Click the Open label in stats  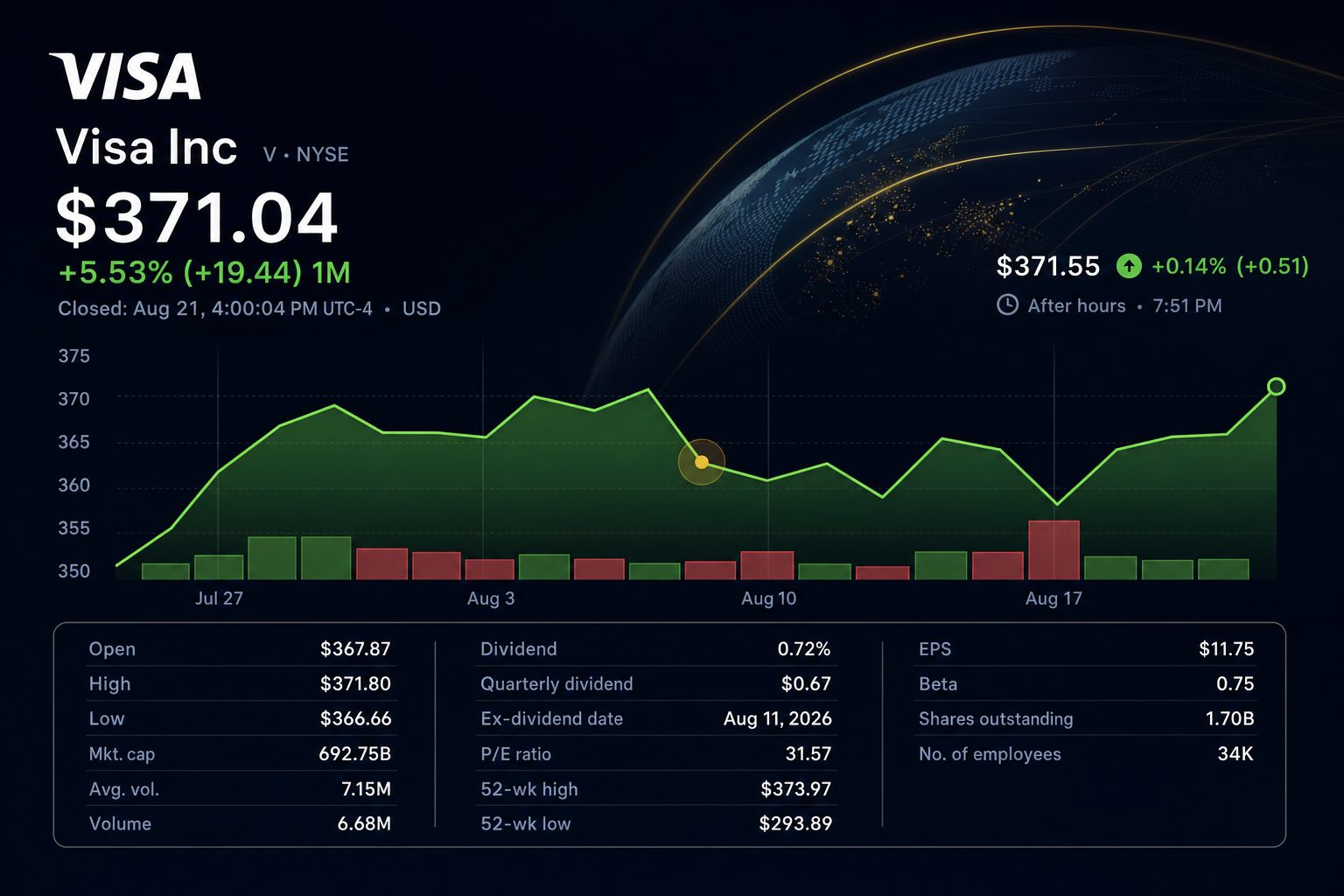point(112,649)
